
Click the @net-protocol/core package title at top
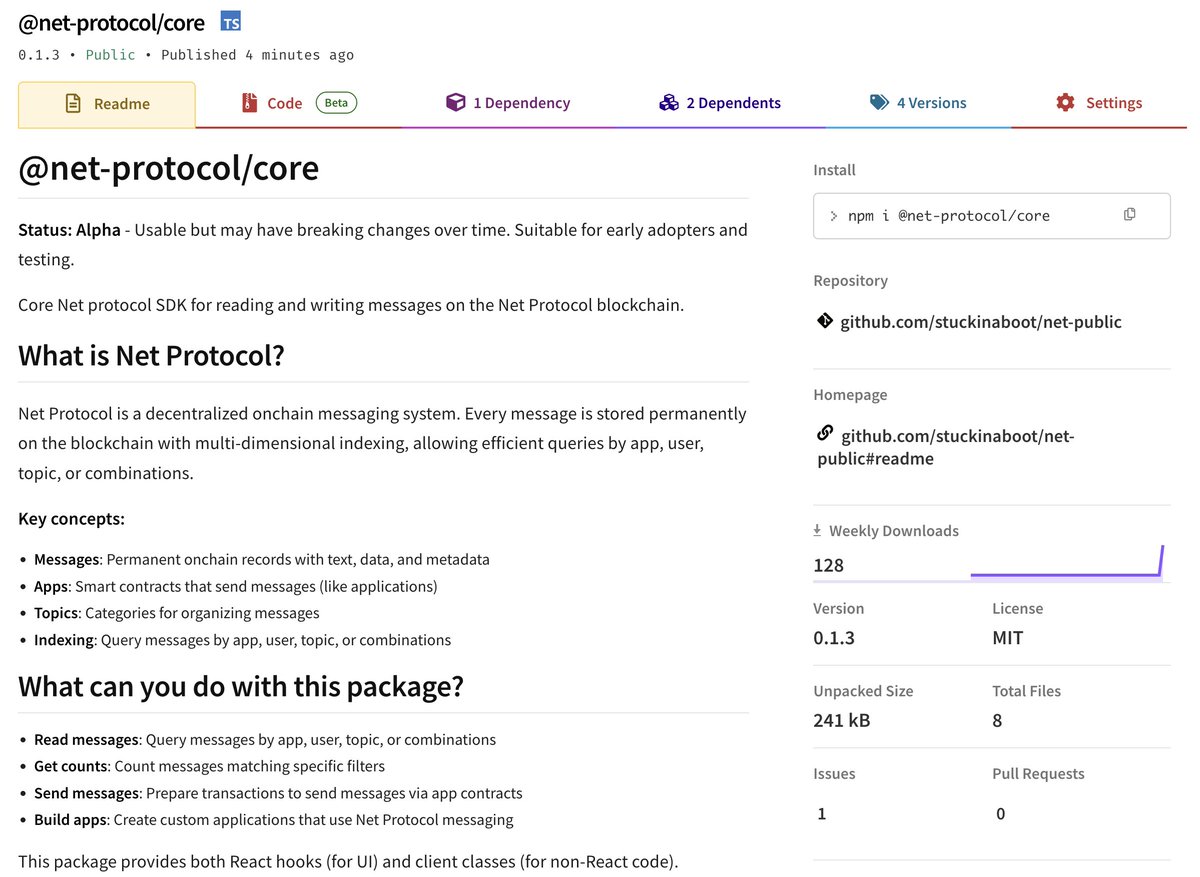111,22
